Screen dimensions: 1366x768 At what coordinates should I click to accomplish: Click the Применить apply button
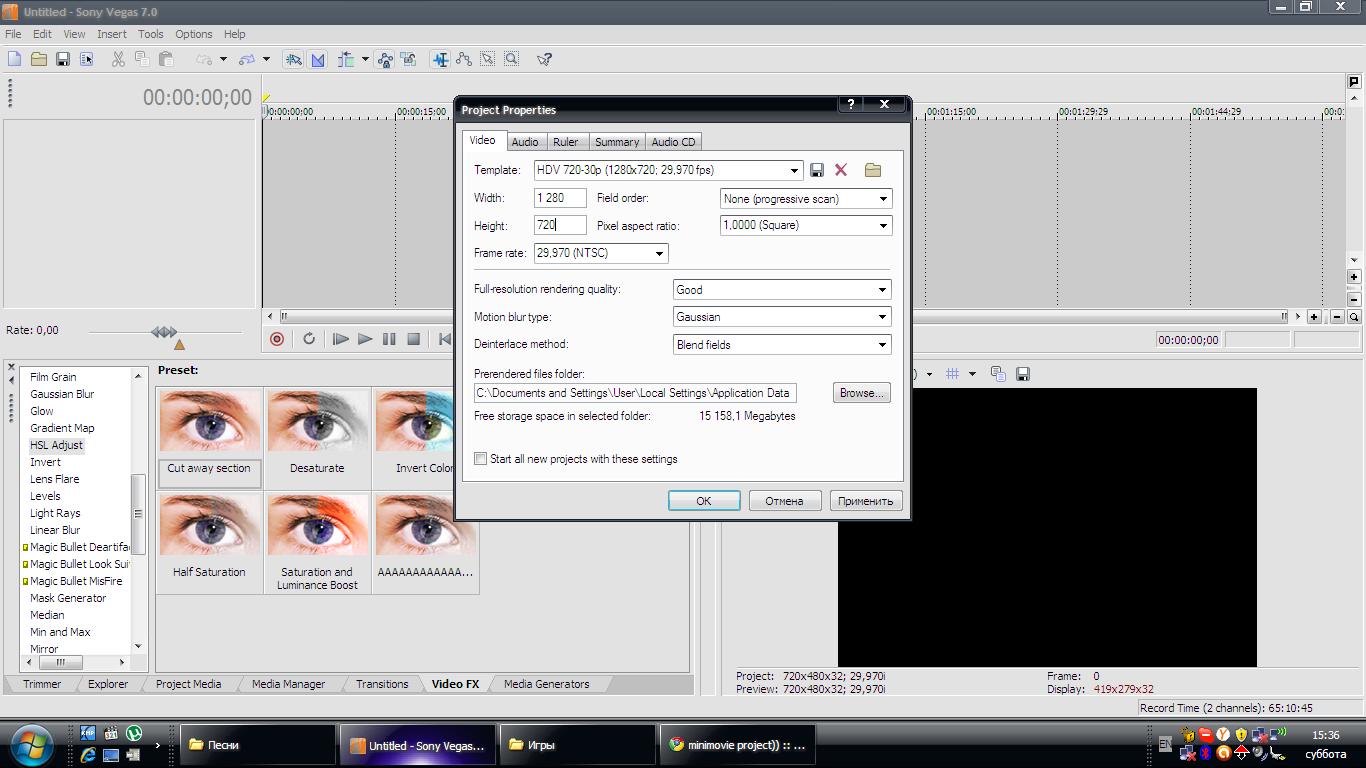[866, 501]
